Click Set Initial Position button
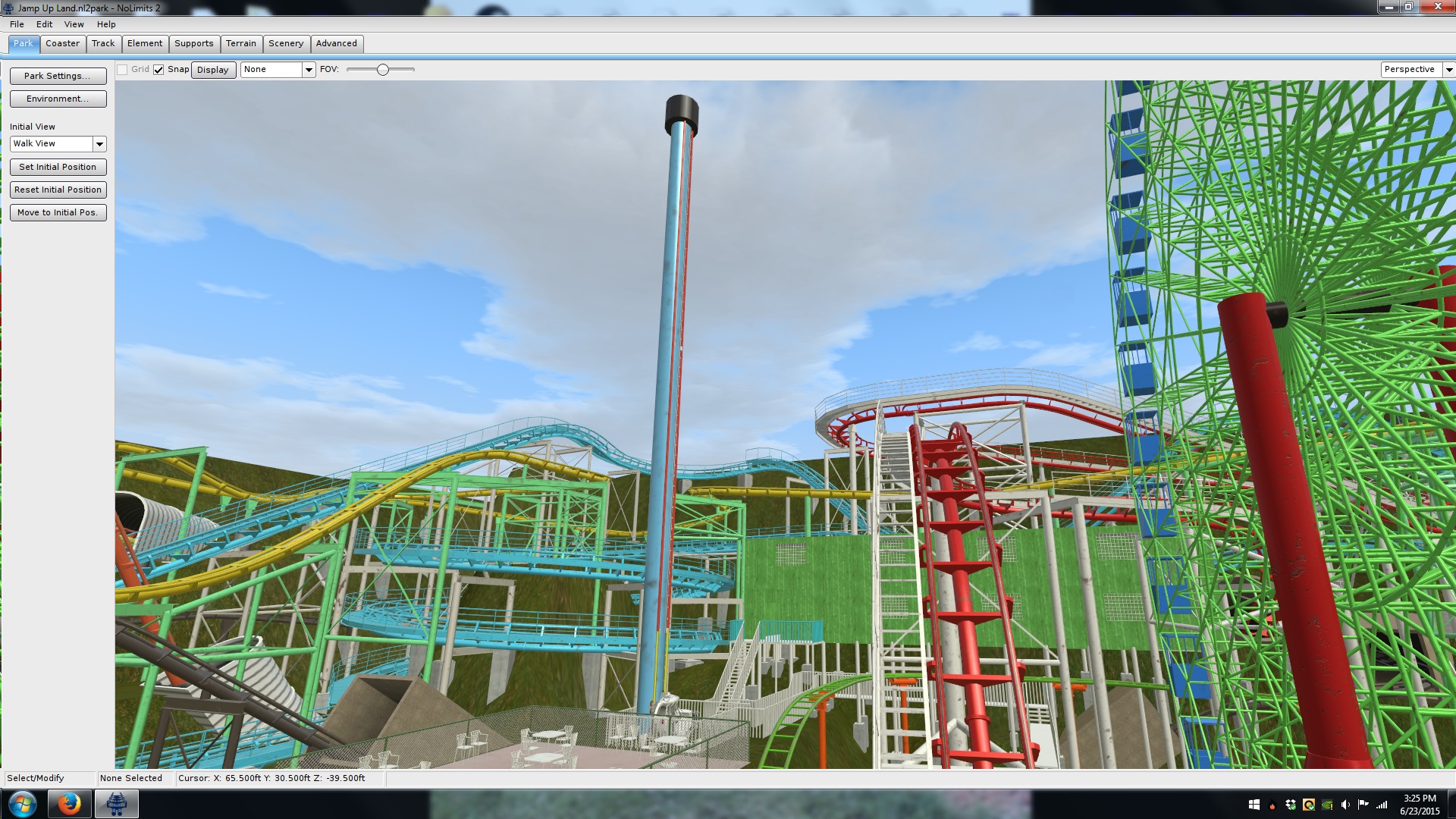The height and width of the screenshot is (819, 1456). (x=58, y=167)
